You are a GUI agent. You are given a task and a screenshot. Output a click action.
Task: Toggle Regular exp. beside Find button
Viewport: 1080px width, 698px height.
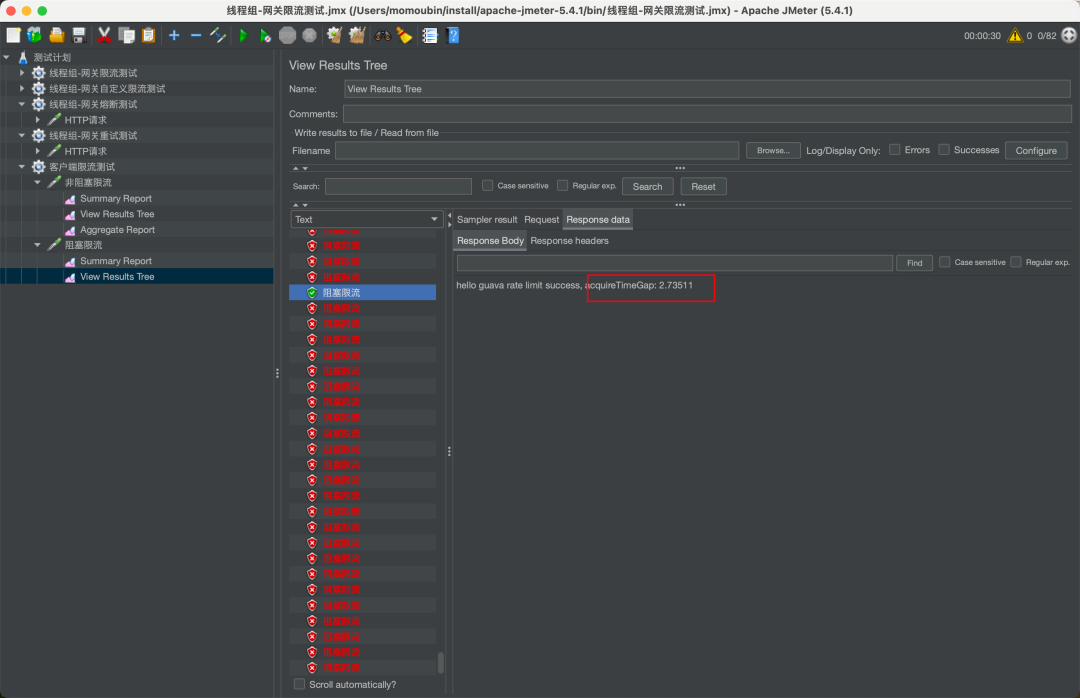pyautogui.click(x=1016, y=262)
